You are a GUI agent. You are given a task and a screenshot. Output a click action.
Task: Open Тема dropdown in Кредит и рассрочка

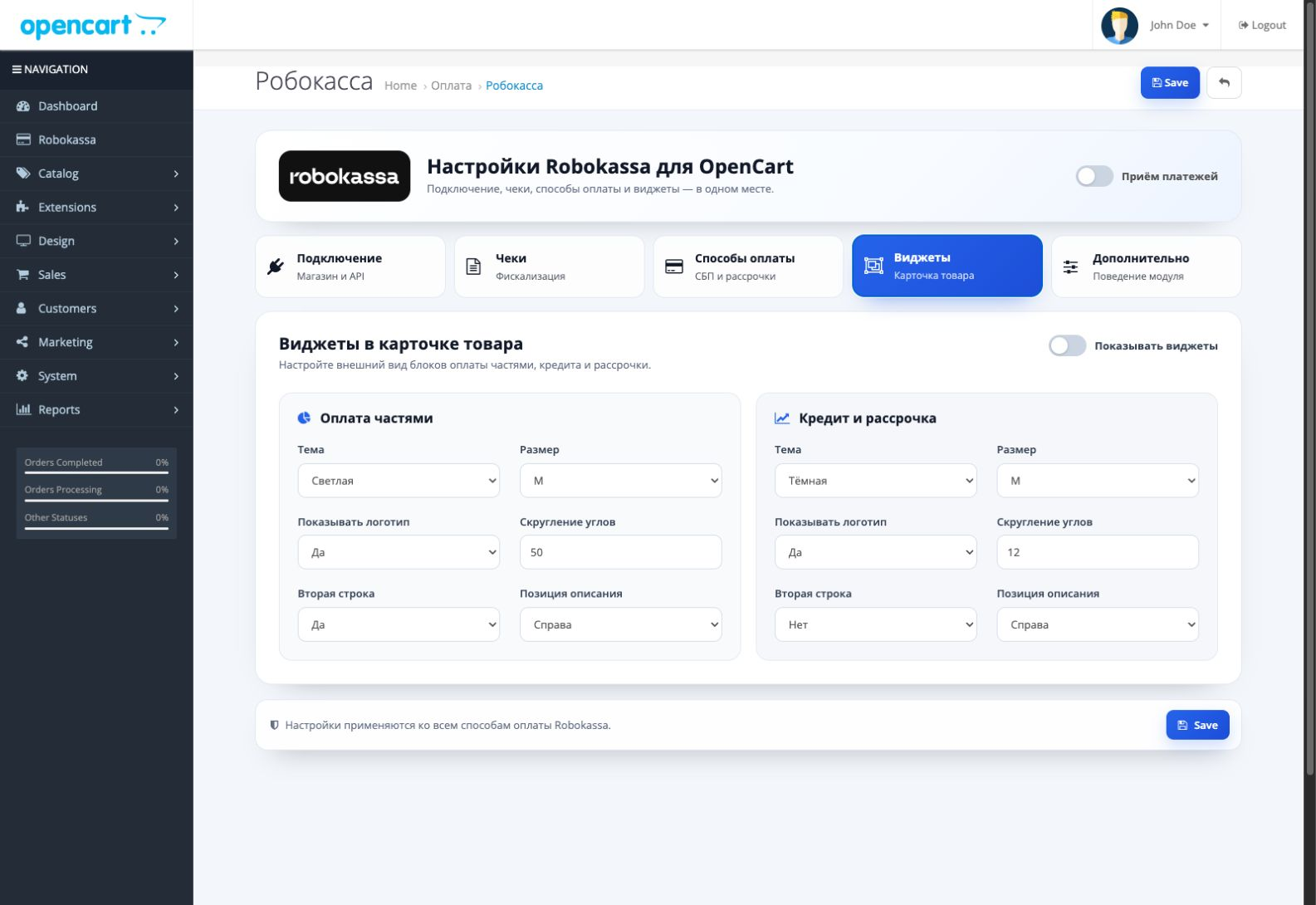pos(876,481)
